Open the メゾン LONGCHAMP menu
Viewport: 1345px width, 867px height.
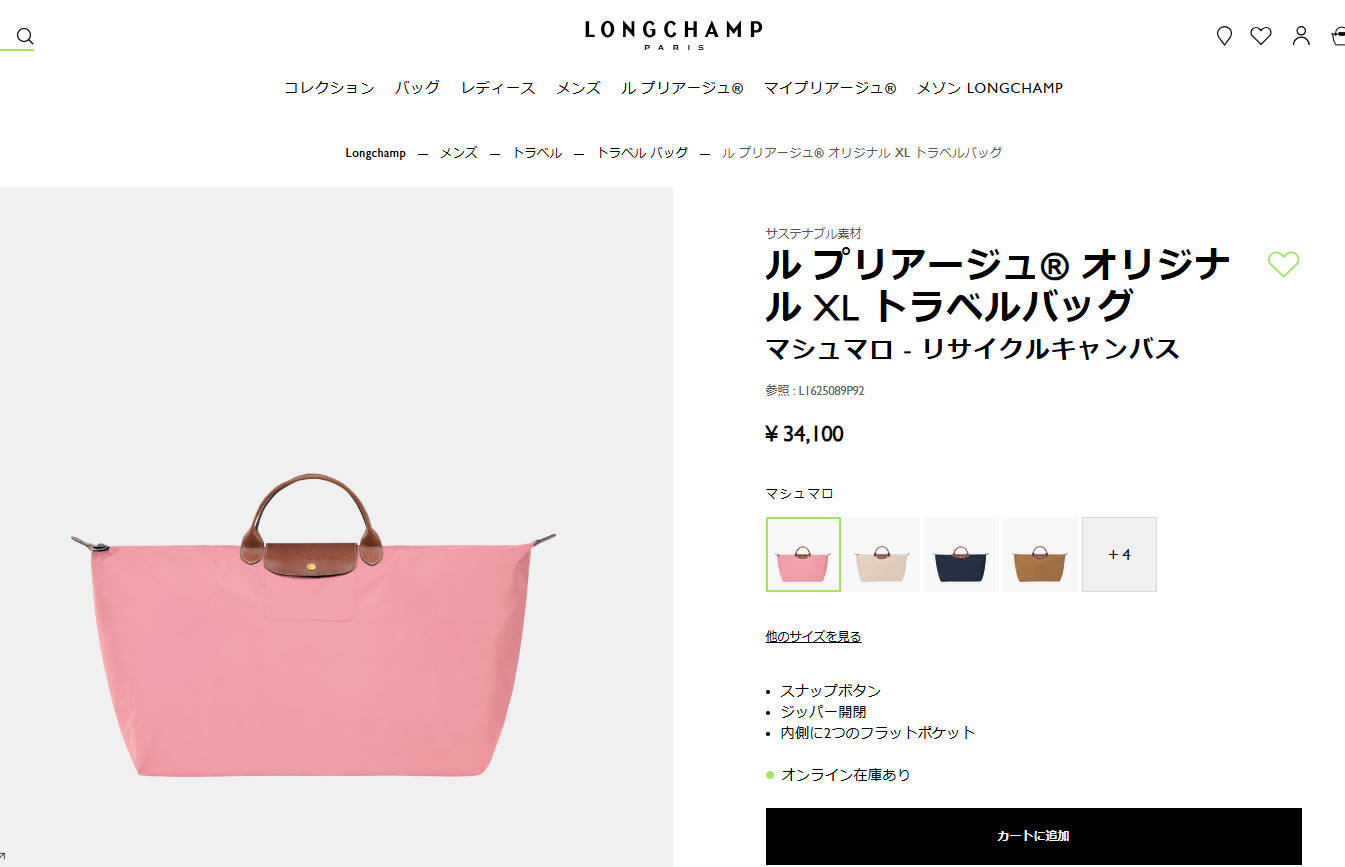click(x=990, y=88)
